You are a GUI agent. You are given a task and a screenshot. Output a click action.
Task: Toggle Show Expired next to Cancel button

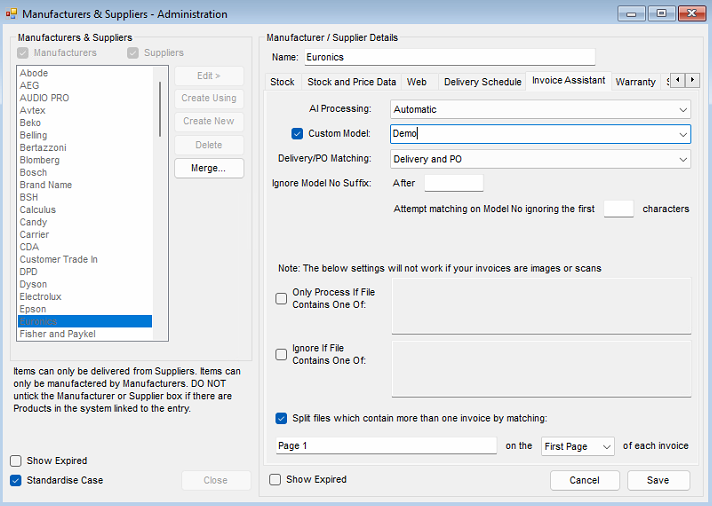coord(275,480)
